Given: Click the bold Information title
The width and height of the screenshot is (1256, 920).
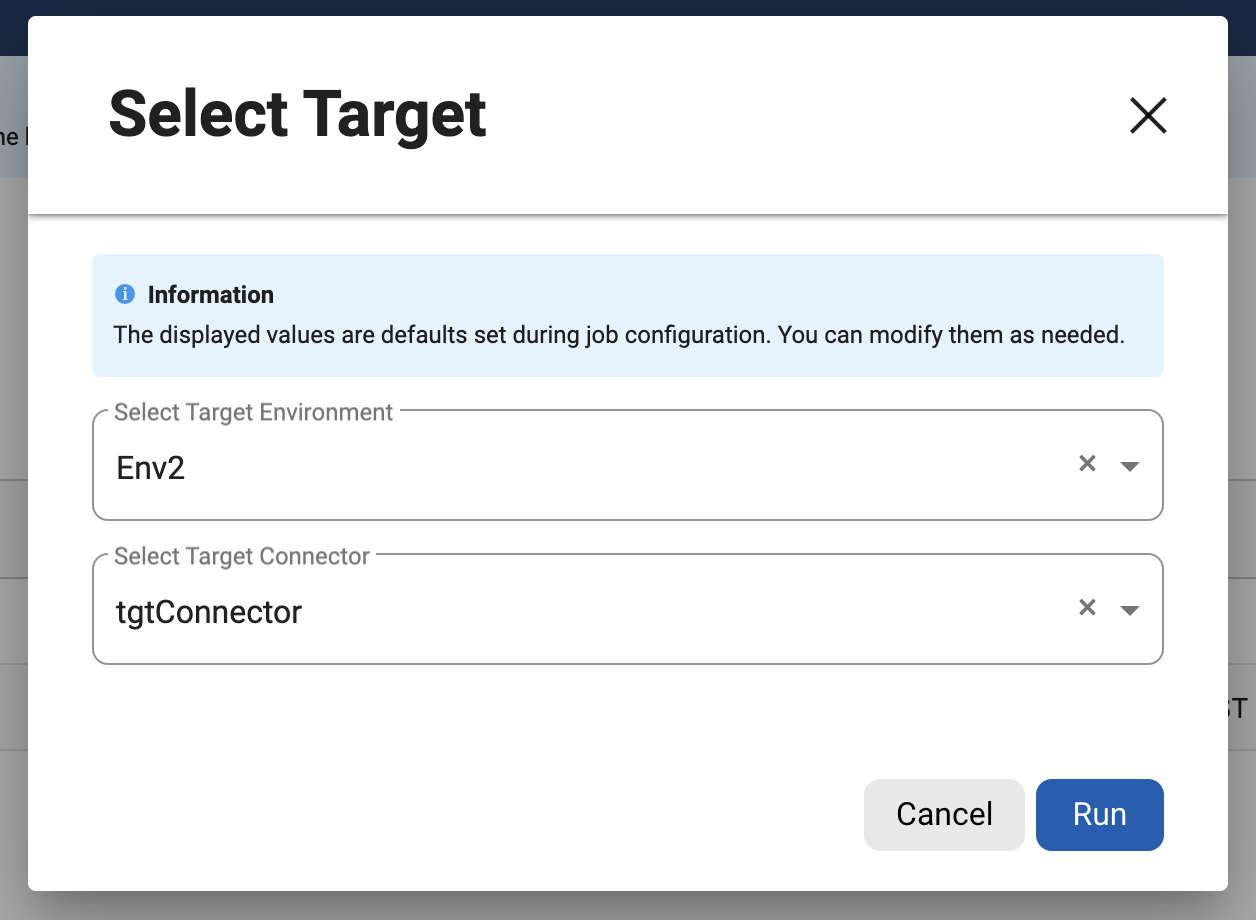Looking at the screenshot, I should click(210, 295).
